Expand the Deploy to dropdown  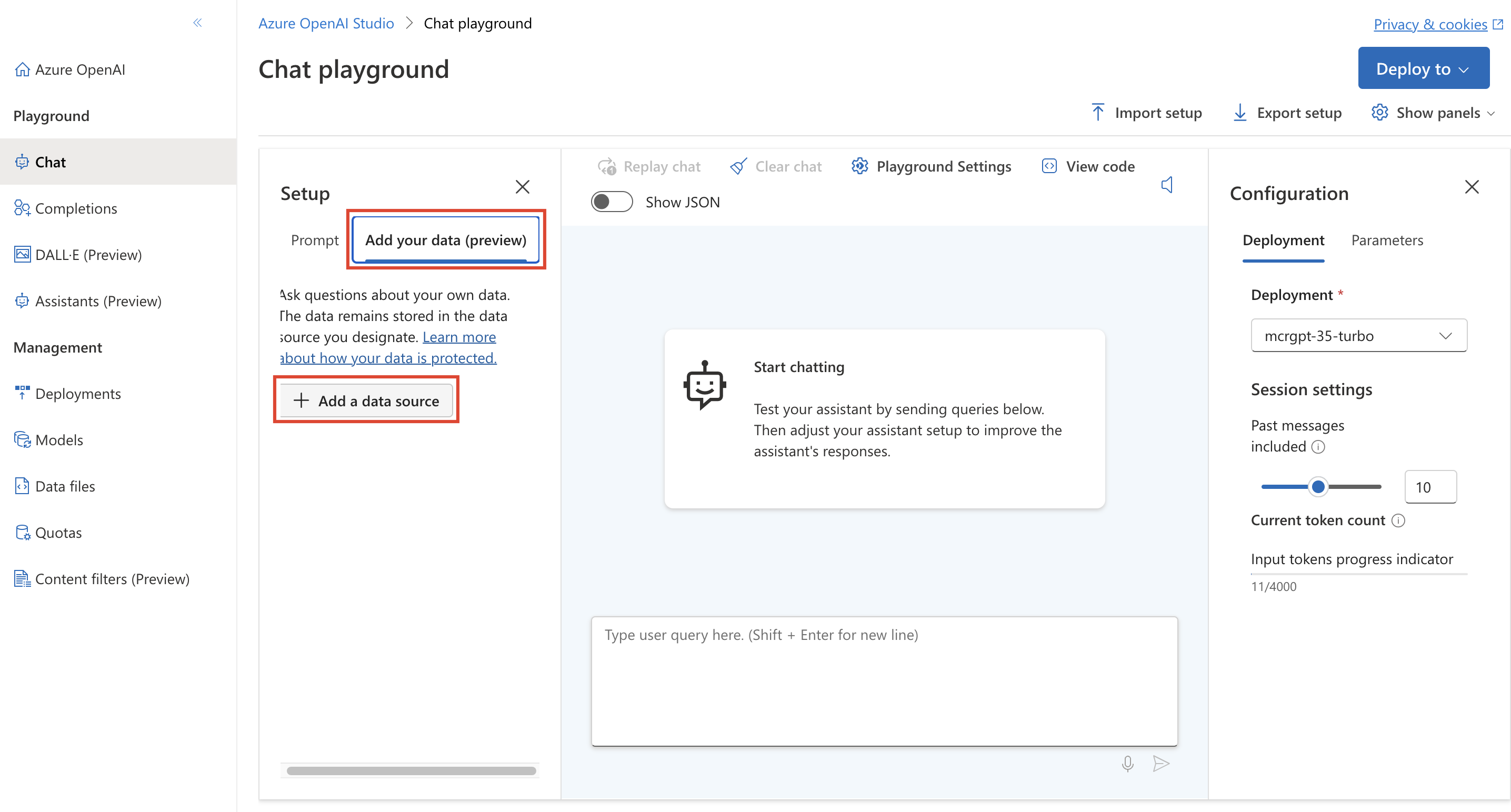(1423, 68)
